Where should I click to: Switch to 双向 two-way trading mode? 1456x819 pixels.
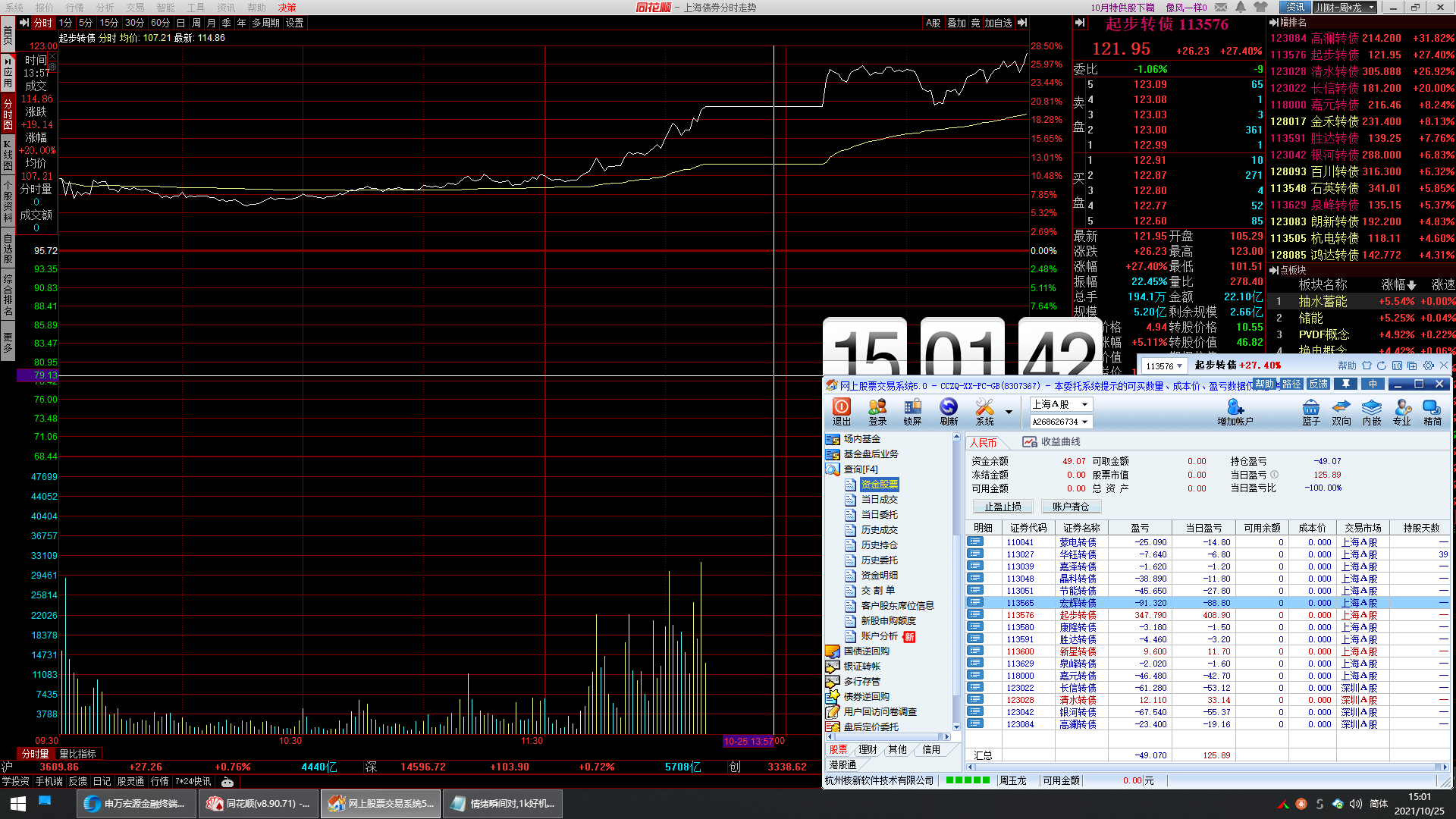[x=1341, y=412]
